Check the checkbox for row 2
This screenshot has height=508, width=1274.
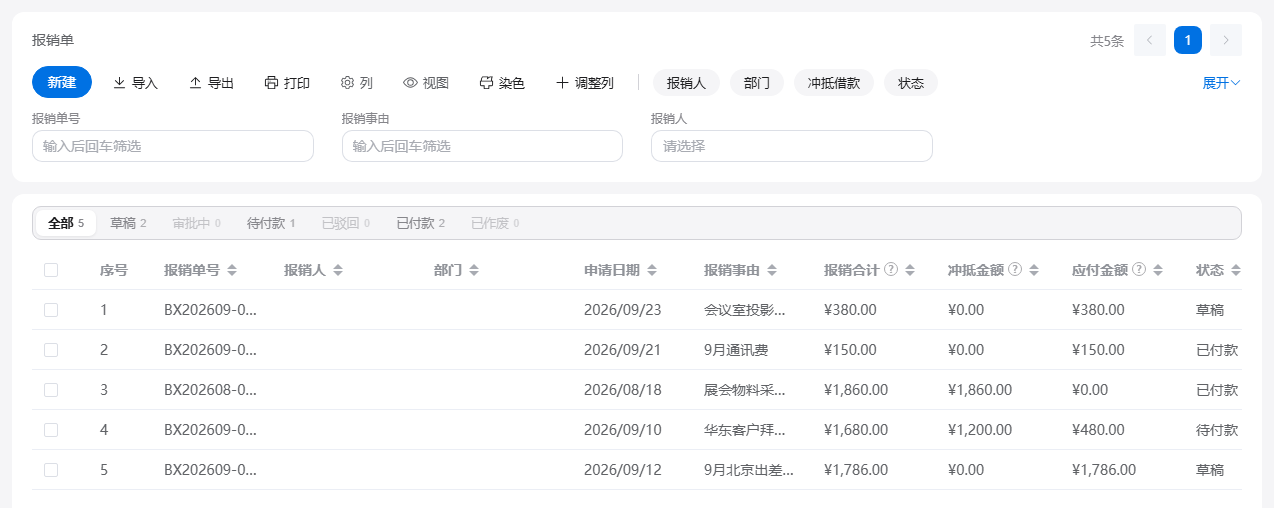(x=51, y=350)
